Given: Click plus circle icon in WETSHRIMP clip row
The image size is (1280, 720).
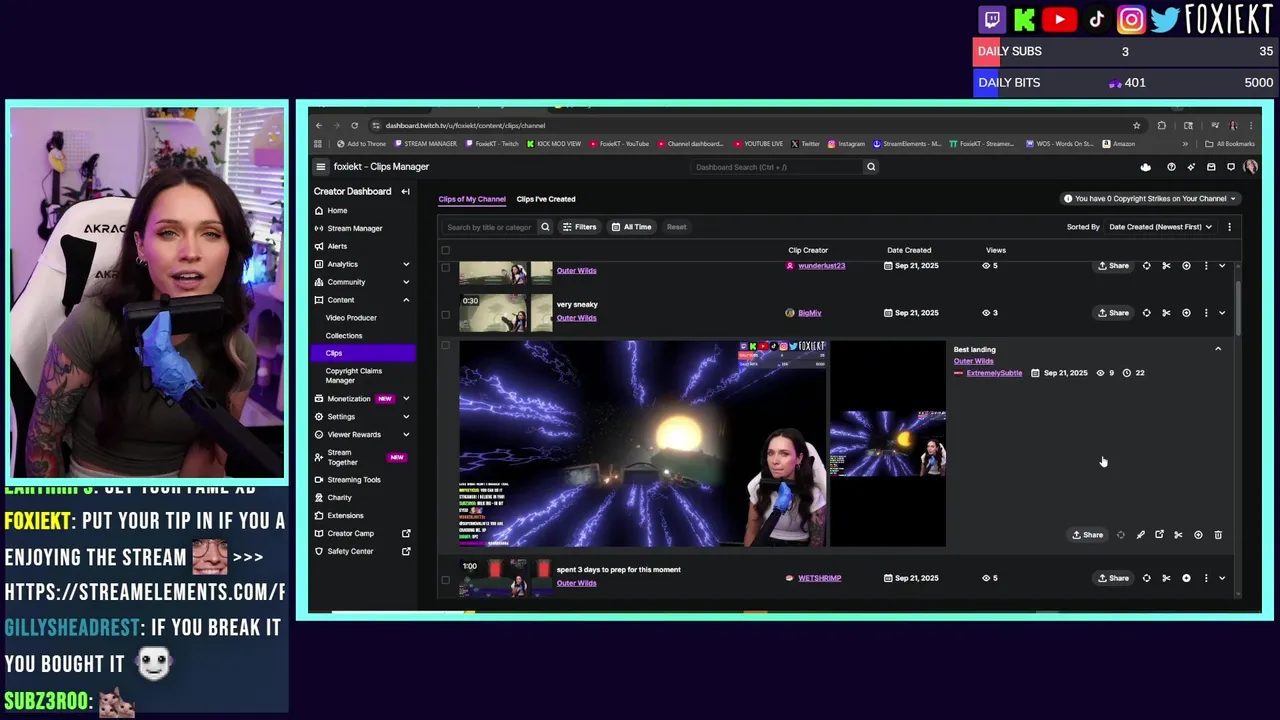Looking at the screenshot, I should click(1186, 578).
